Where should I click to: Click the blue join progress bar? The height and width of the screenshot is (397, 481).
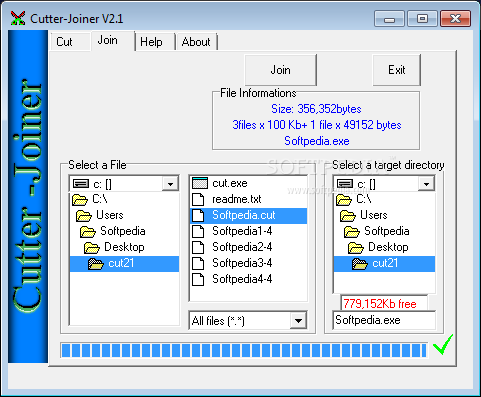(x=244, y=350)
